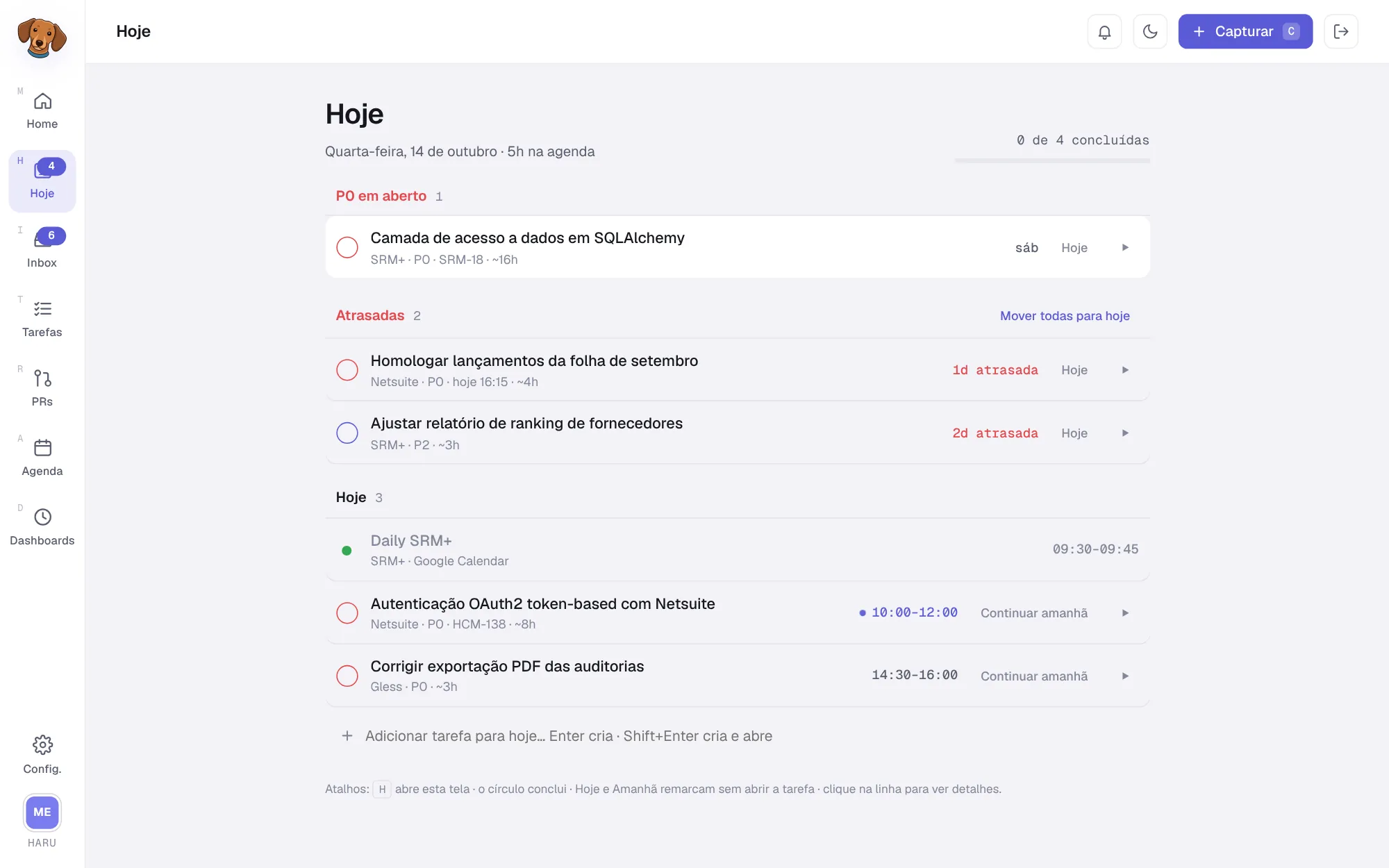Expand arrow on Autenticação OAuth2 row
This screenshot has height=868, width=1389.
[x=1125, y=613]
